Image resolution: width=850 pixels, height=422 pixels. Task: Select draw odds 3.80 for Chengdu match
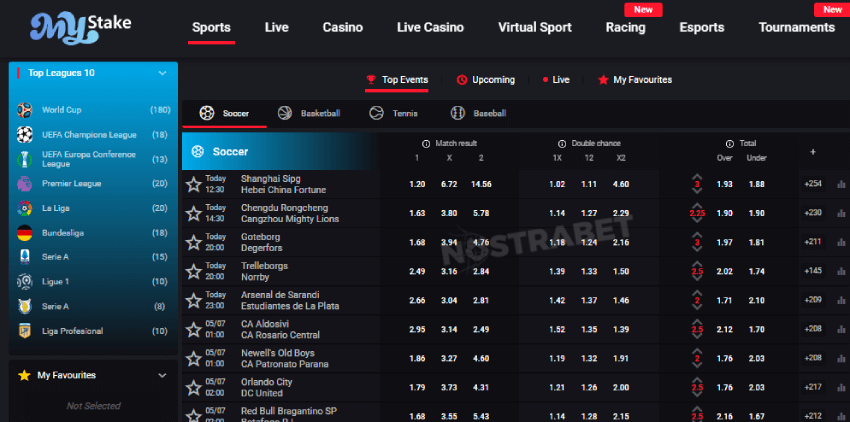click(449, 213)
